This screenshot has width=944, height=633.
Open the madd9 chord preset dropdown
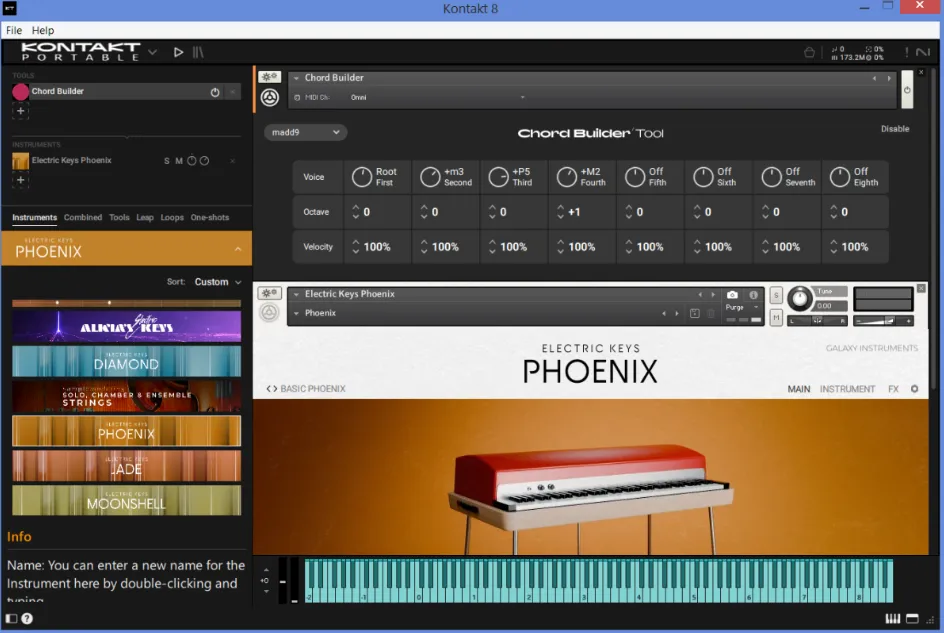point(305,133)
